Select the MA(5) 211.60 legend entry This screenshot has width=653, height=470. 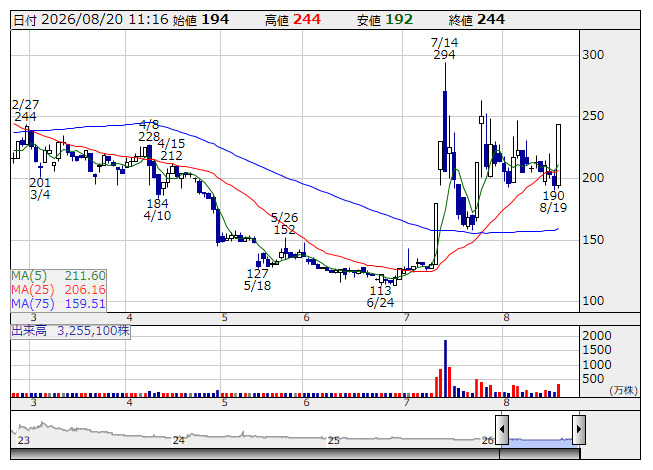coord(58,276)
